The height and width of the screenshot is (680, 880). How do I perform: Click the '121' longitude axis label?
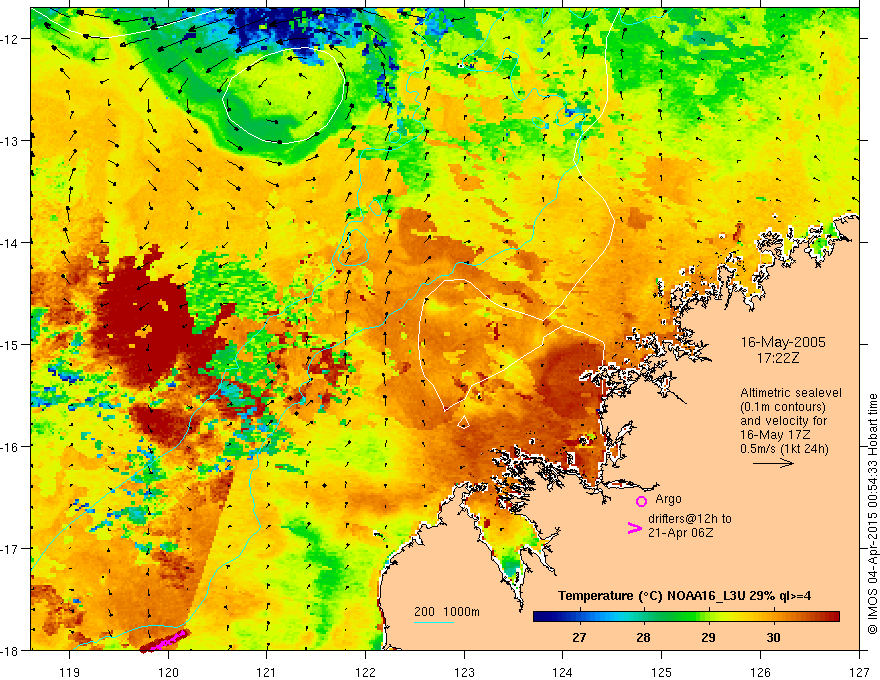267,672
